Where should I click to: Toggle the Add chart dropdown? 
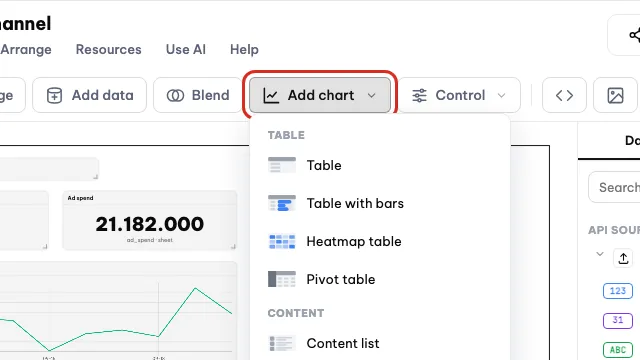click(320, 95)
